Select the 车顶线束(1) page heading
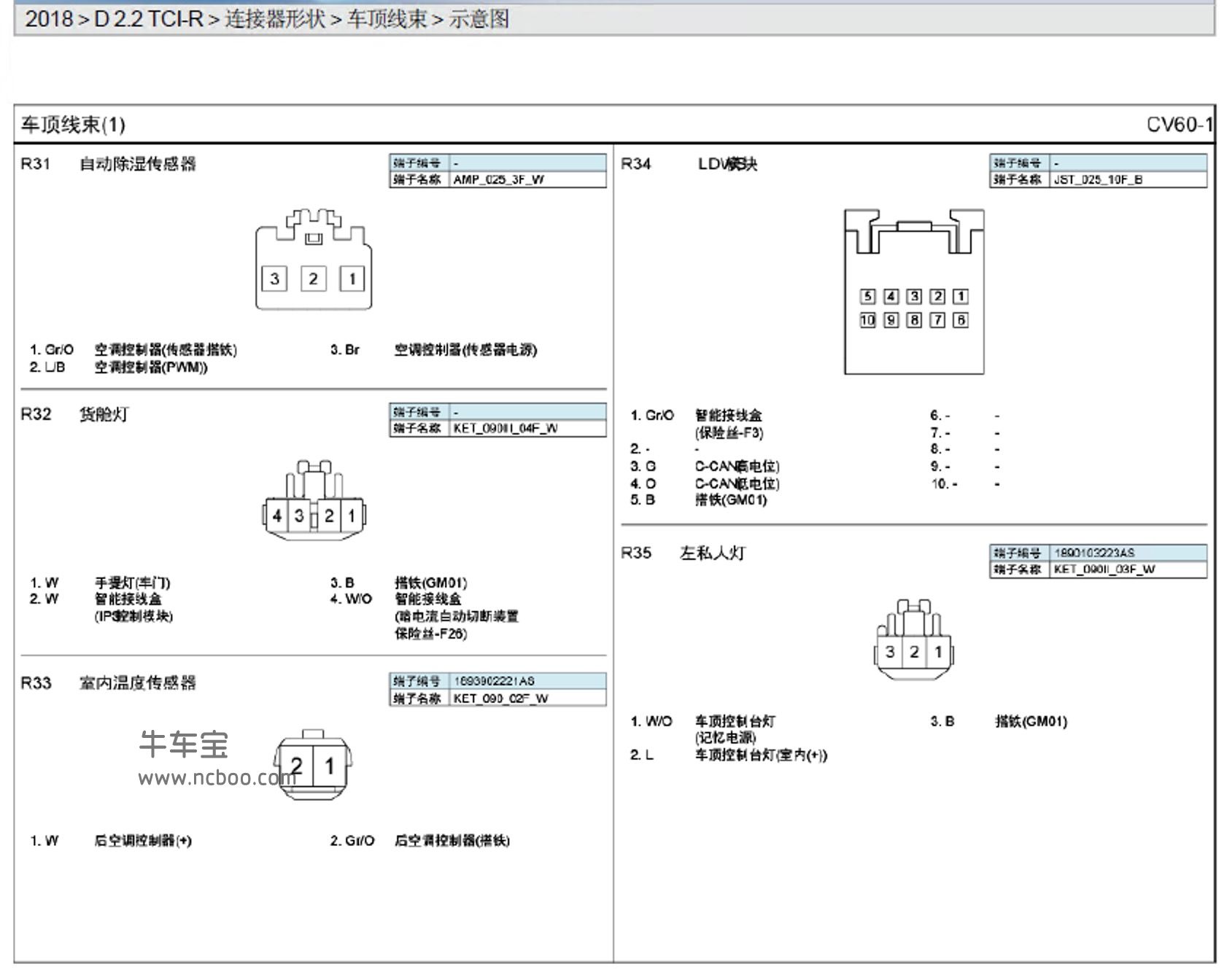This screenshot has width=1227, height=980. click(73, 125)
